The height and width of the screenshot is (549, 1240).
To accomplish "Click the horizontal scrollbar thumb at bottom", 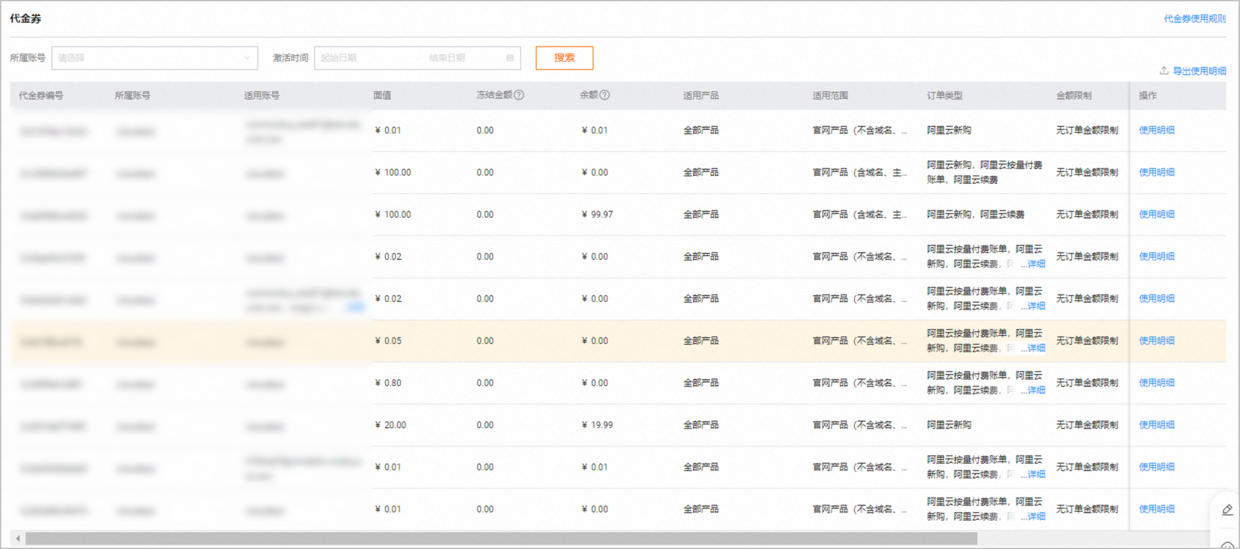I will click(x=500, y=539).
